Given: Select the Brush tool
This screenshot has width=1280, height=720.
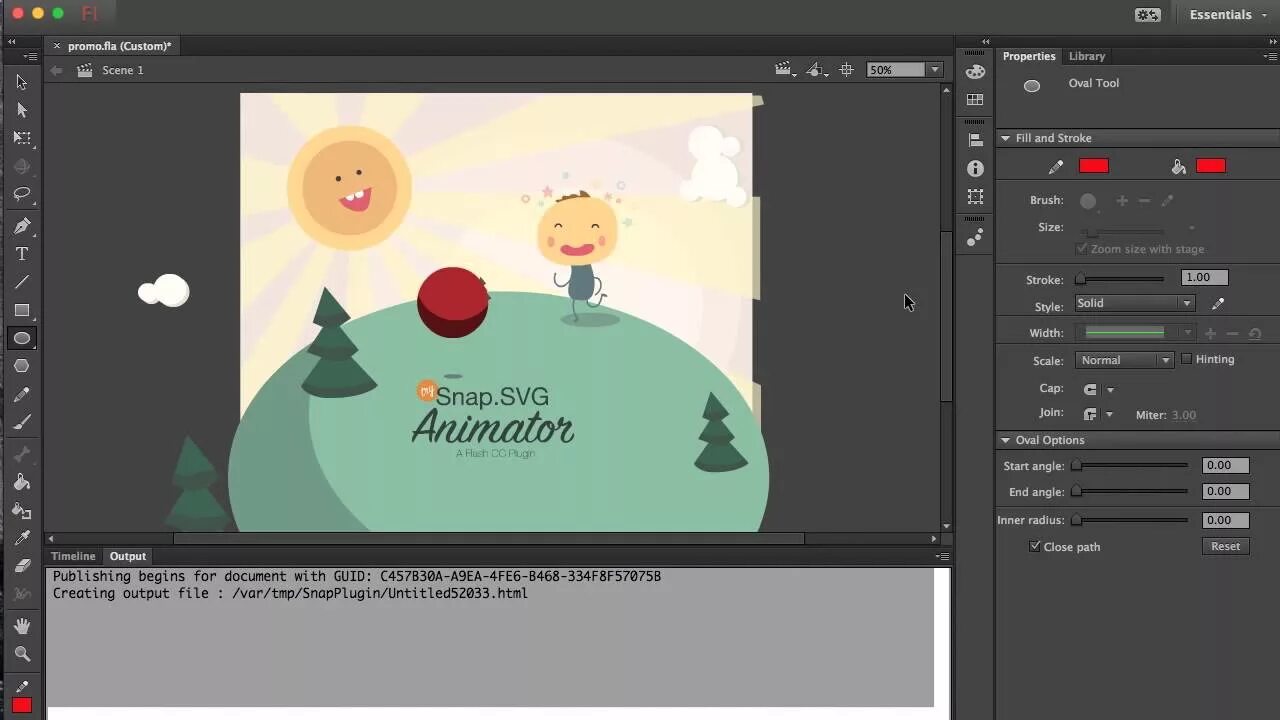Looking at the screenshot, I should tap(22, 422).
